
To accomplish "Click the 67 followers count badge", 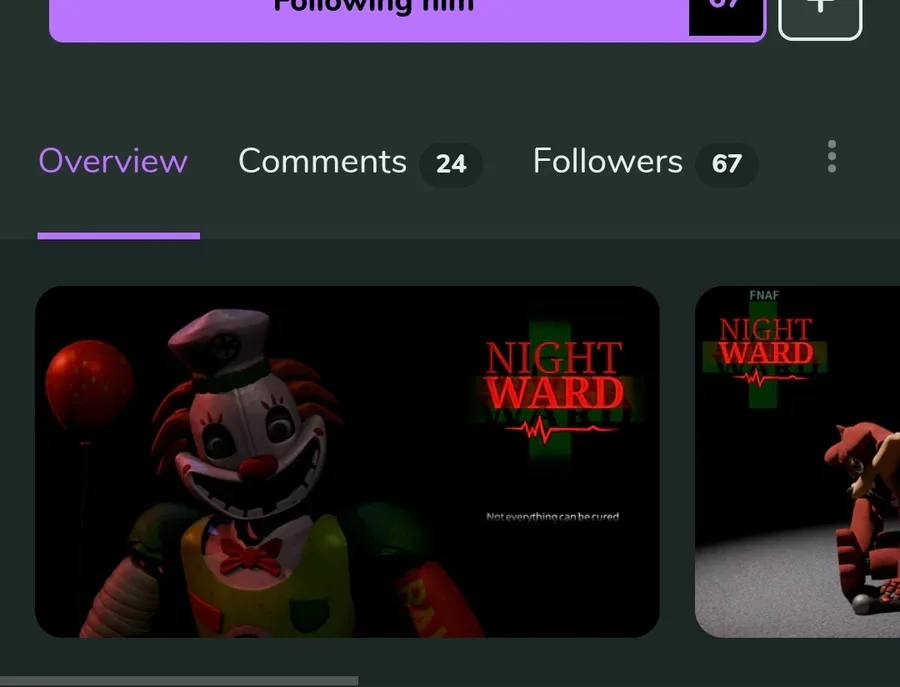I will click(727, 165).
